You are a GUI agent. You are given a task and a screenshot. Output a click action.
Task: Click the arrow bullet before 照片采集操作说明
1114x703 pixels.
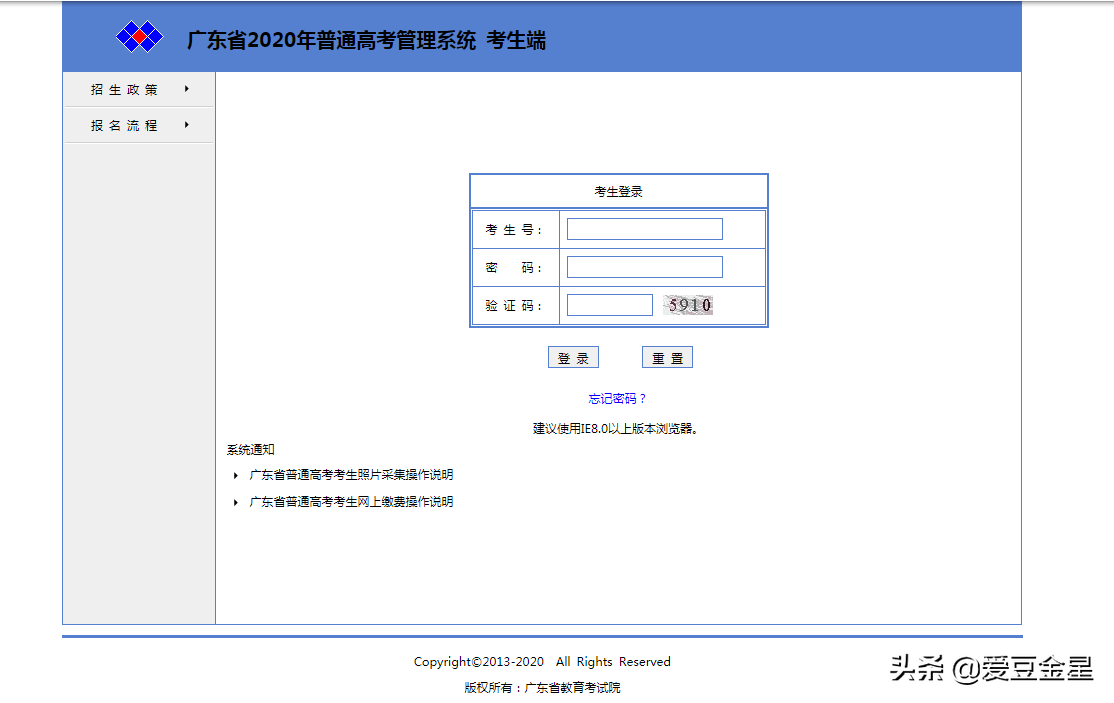pyautogui.click(x=235, y=474)
